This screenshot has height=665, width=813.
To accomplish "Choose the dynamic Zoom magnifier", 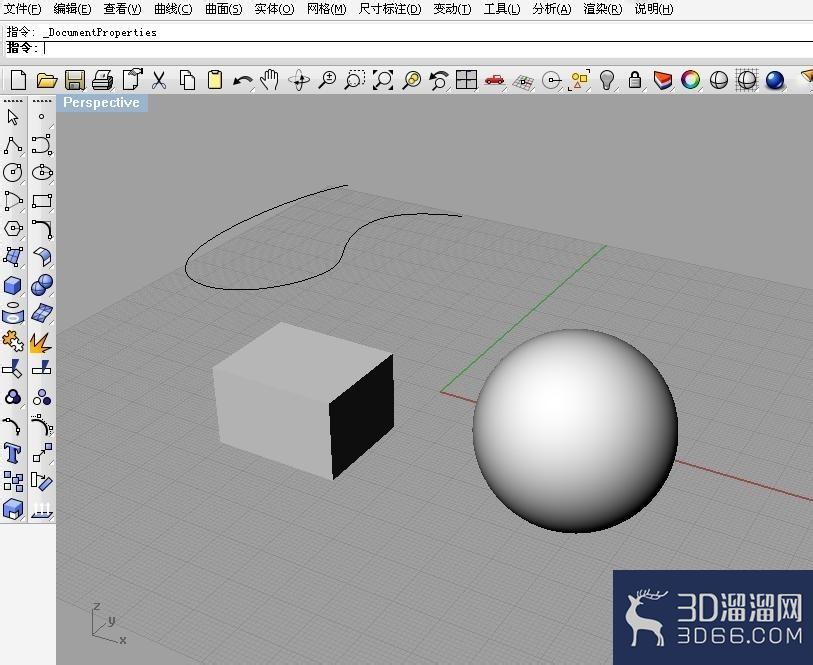I will pyautogui.click(x=327, y=80).
